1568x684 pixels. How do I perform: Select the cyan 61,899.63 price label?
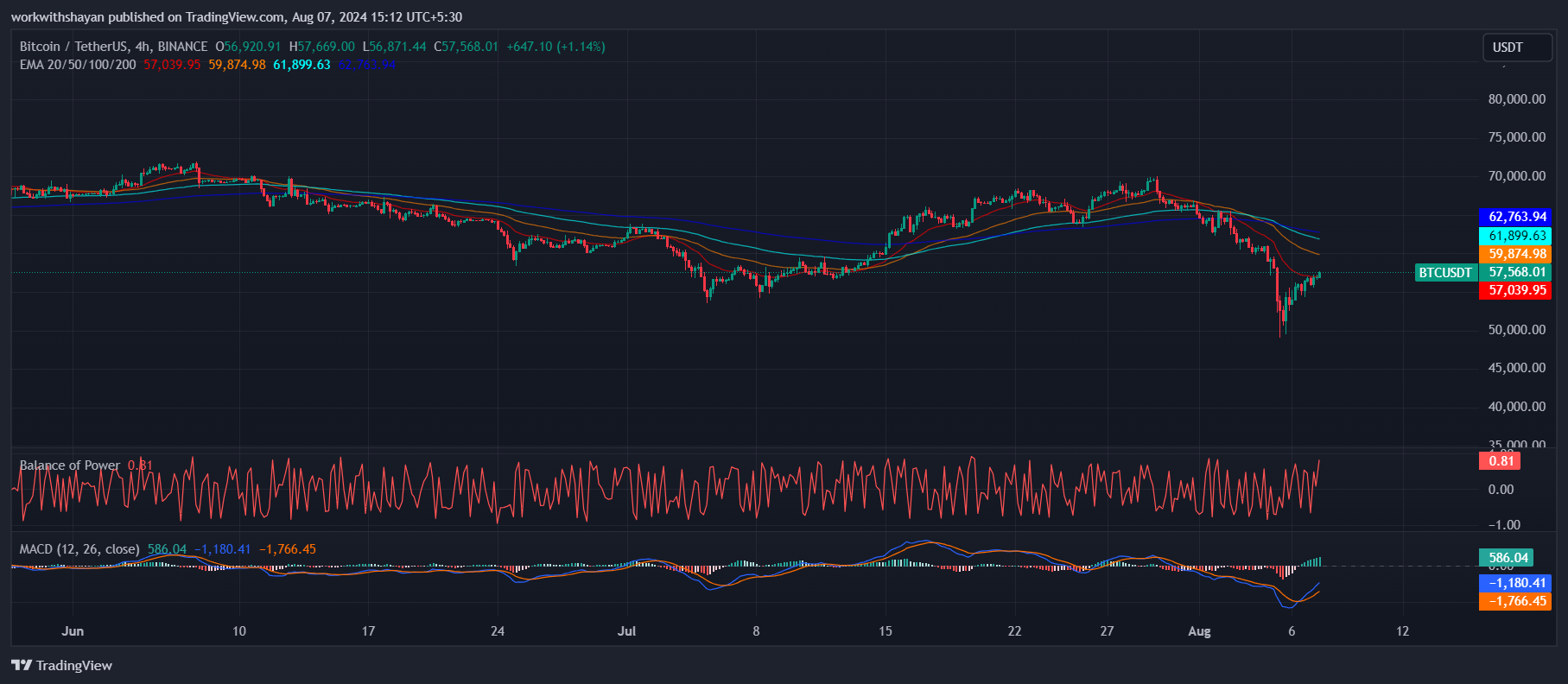point(1516,236)
